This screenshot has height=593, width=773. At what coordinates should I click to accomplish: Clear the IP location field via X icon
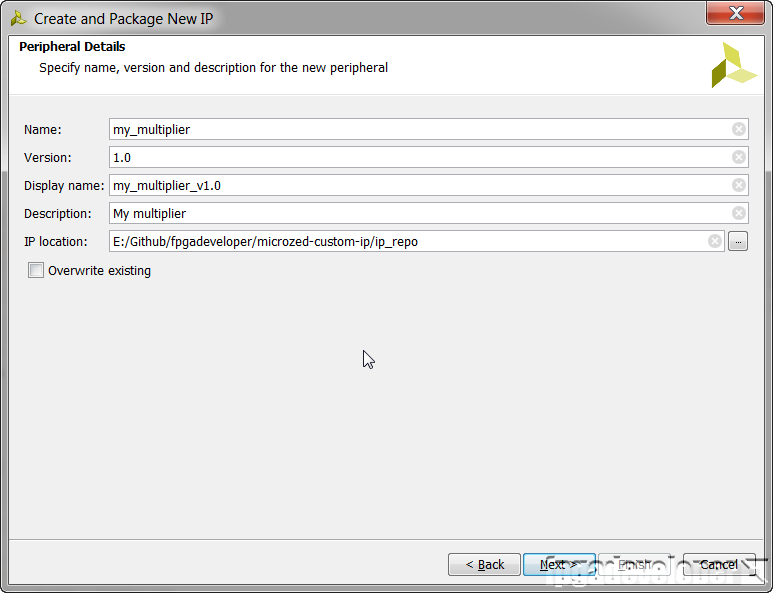(x=715, y=242)
